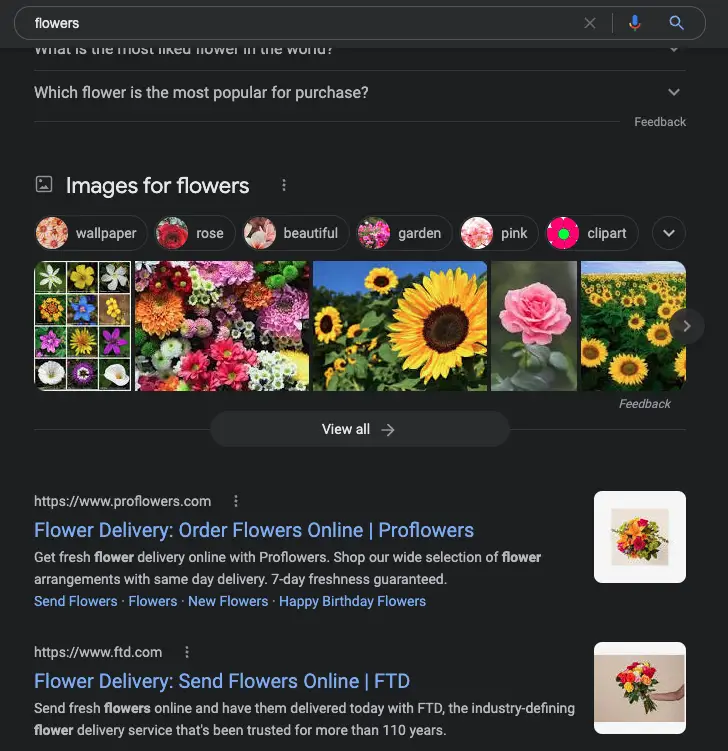Start voice search with microphone icon
The width and height of the screenshot is (728, 751).
pyautogui.click(x=634, y=23)
